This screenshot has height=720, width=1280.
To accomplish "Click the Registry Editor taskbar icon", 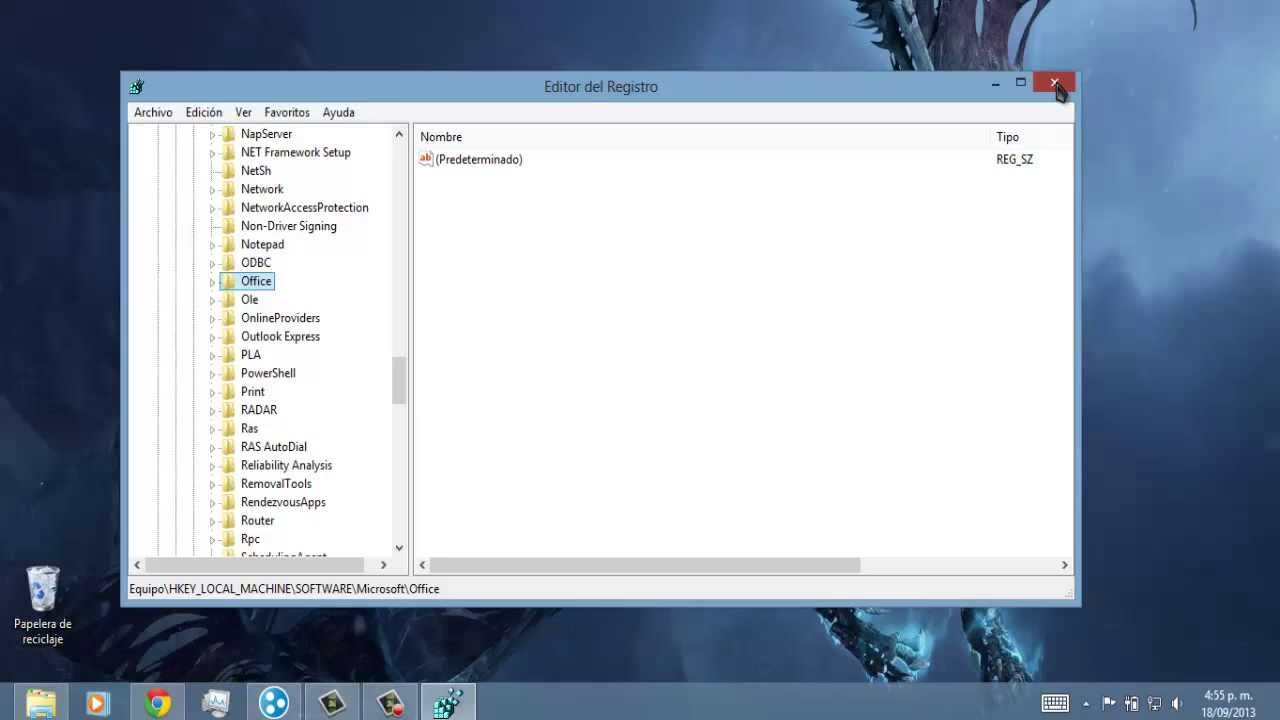I will [447, 703].
